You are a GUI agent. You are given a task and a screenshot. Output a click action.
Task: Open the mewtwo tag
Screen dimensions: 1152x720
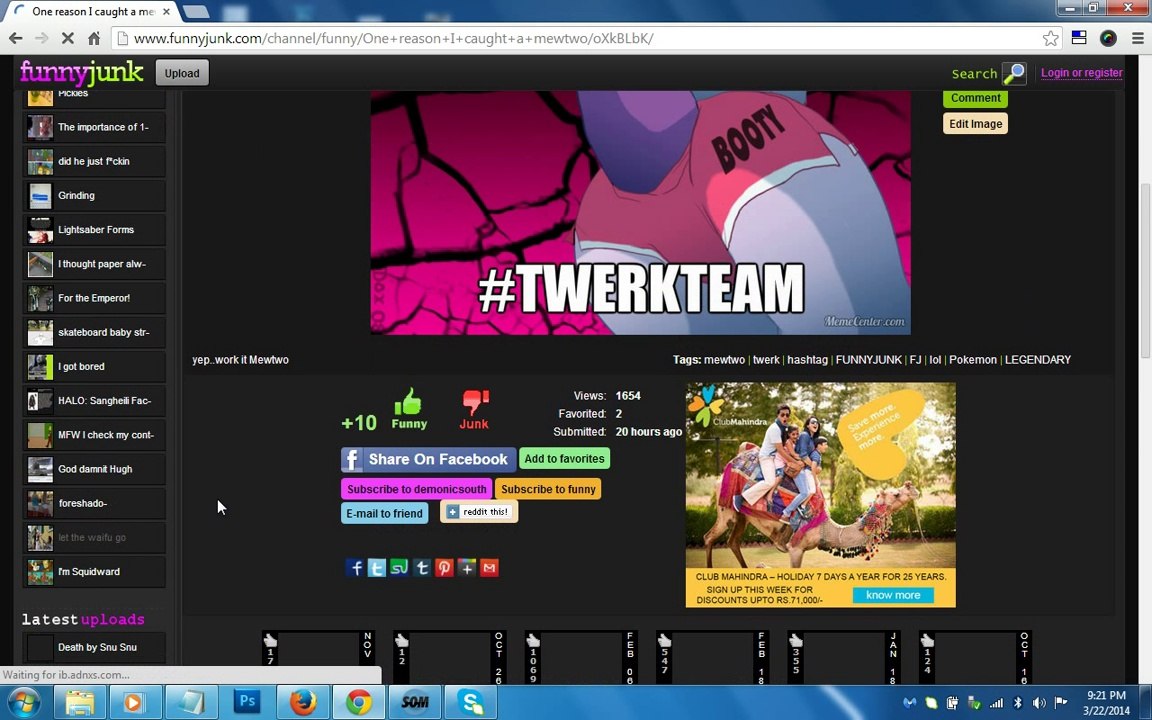pos(724,360)
